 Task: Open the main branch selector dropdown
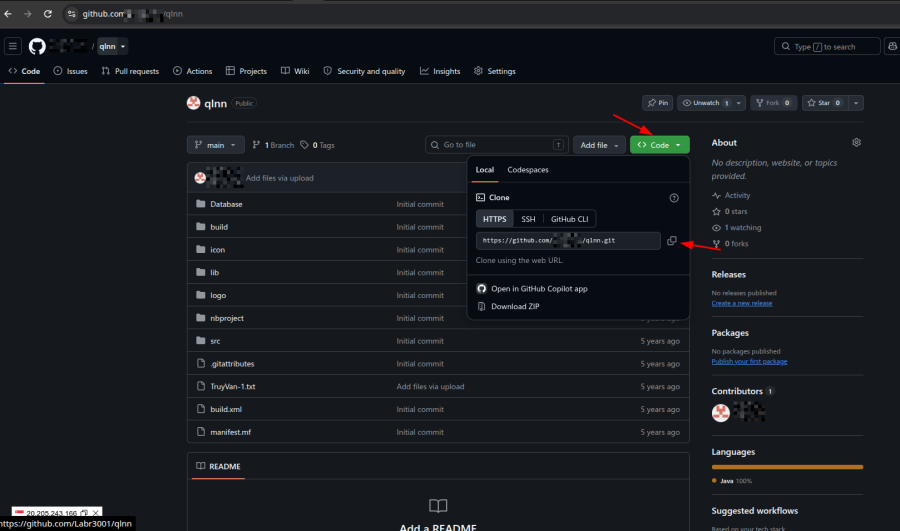pos(215,145)
